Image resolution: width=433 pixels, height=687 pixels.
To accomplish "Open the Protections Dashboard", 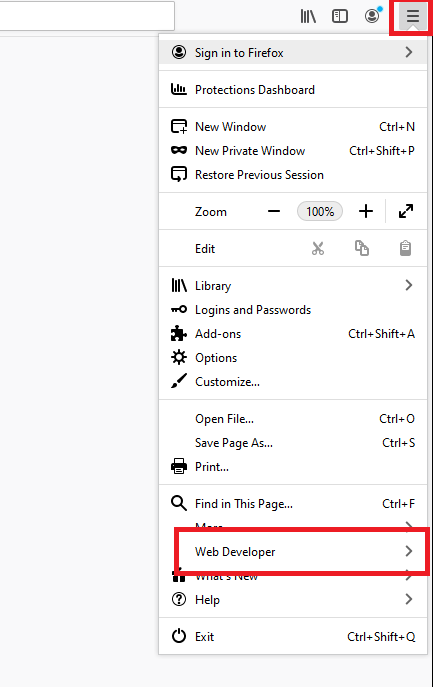I will (293, 90).
